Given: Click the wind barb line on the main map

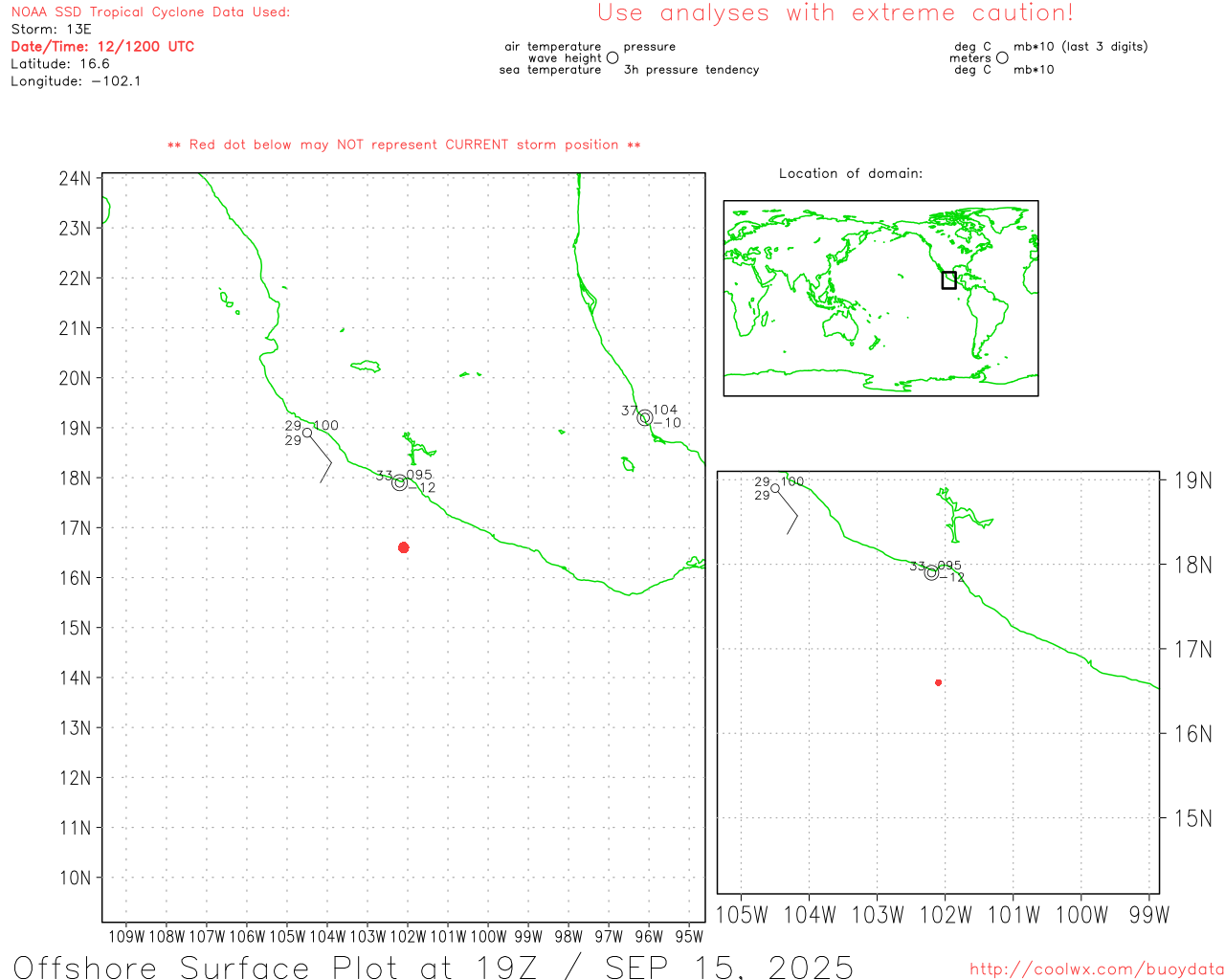Looking at the screenshot, I should [x=322, y=458].
